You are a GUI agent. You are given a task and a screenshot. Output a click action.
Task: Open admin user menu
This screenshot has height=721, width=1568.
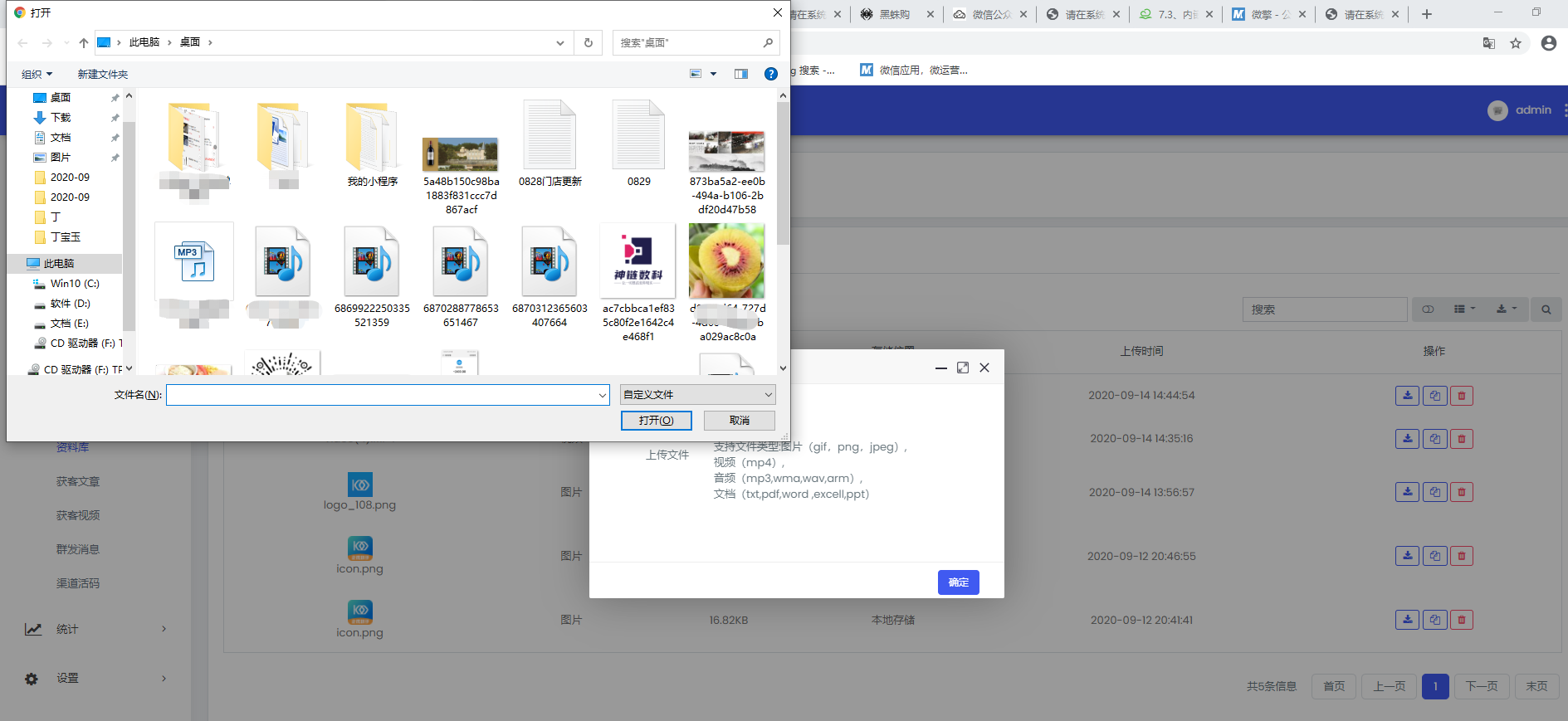(x=1520, y=110)
